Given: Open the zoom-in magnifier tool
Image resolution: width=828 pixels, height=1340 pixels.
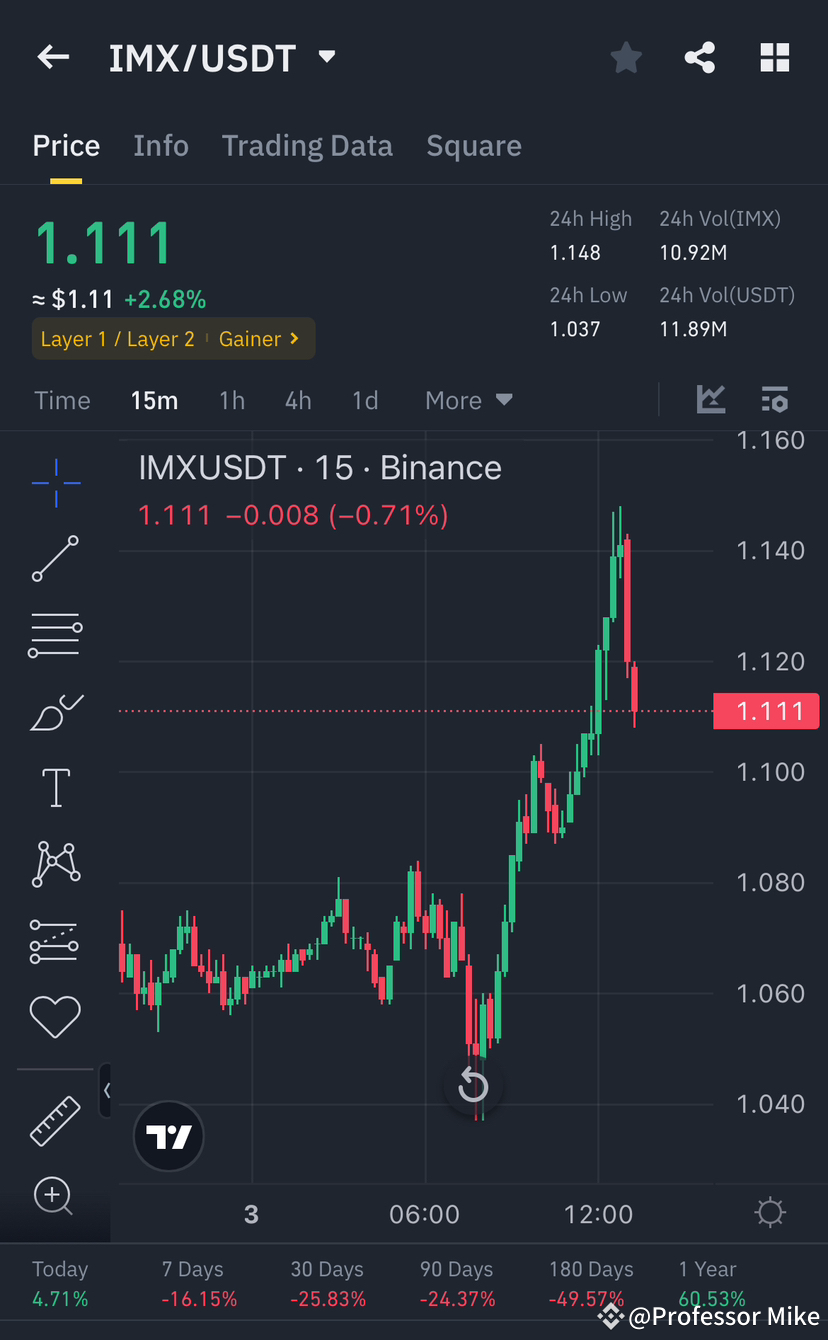Looking at the screenshot, I should point(55,1196).
